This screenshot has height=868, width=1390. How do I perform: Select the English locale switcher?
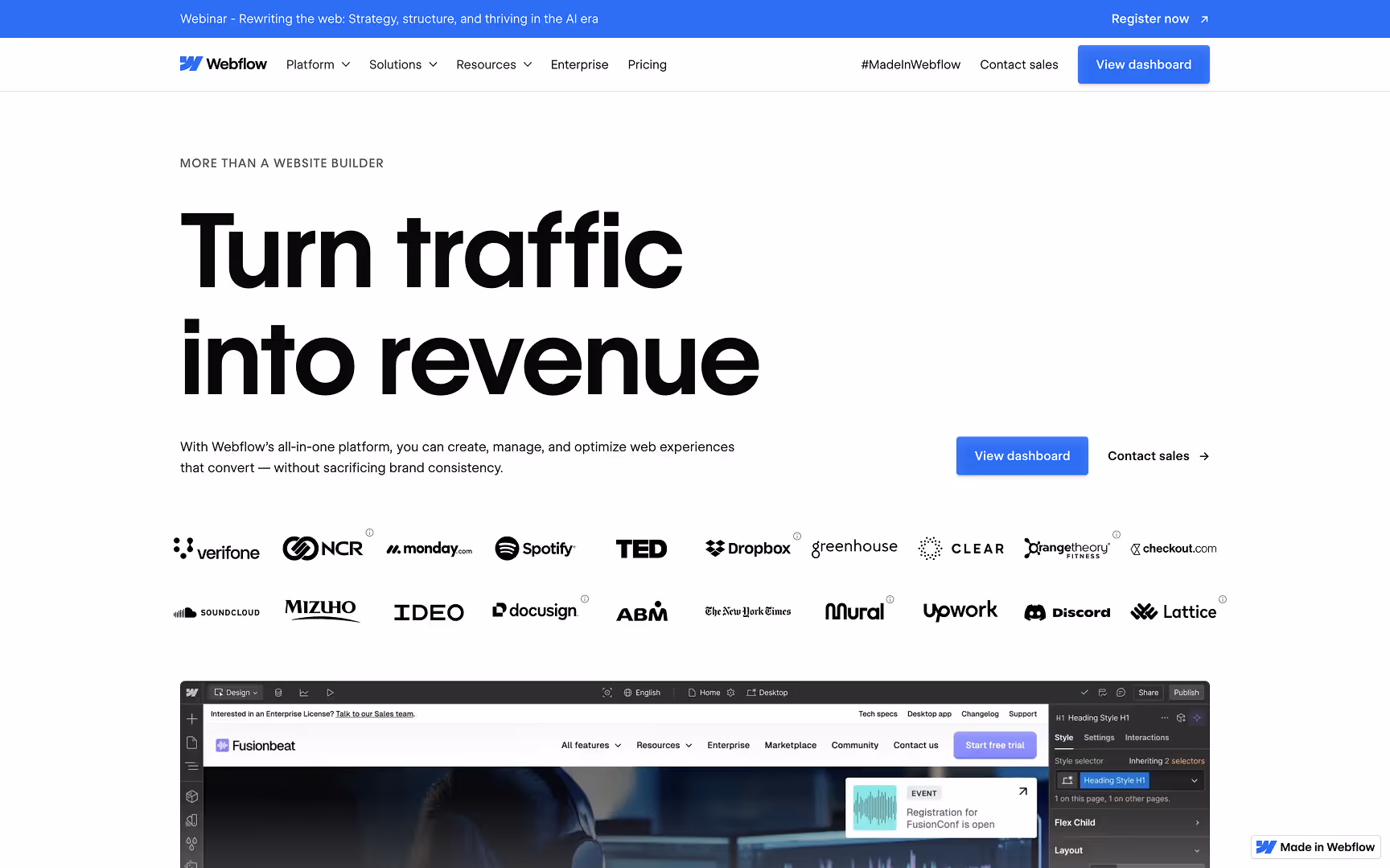pyautogui.click(x=642, y=693)
